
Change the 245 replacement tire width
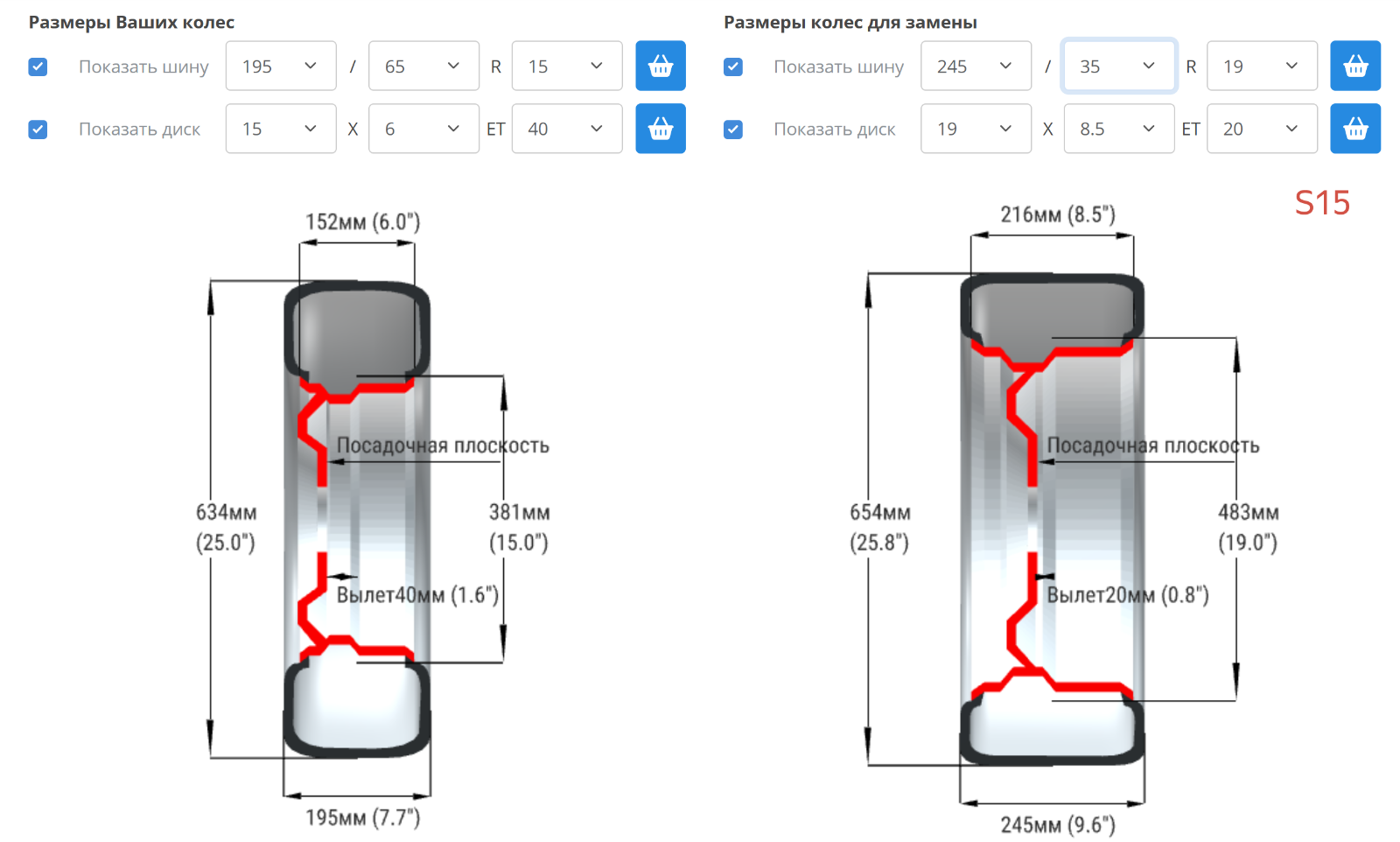coord(975,66)
